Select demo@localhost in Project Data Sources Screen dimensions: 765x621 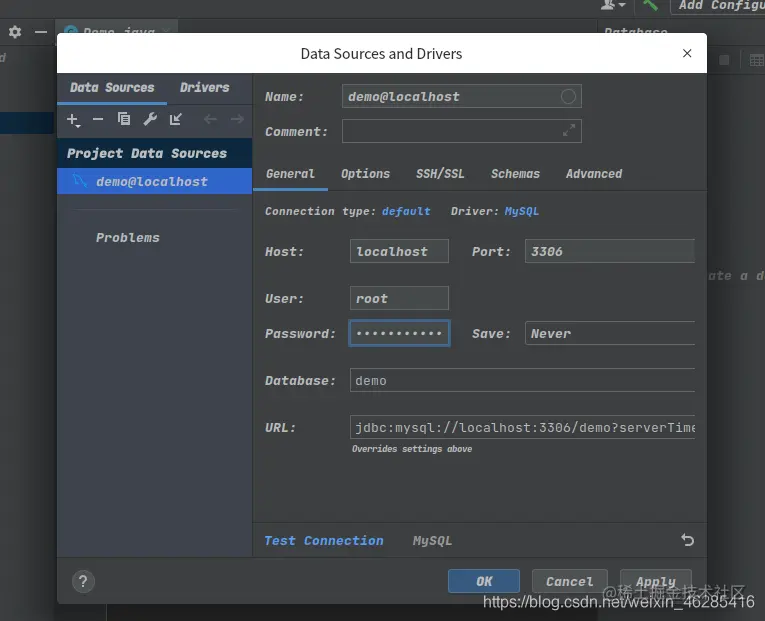(x=155, y=181)
